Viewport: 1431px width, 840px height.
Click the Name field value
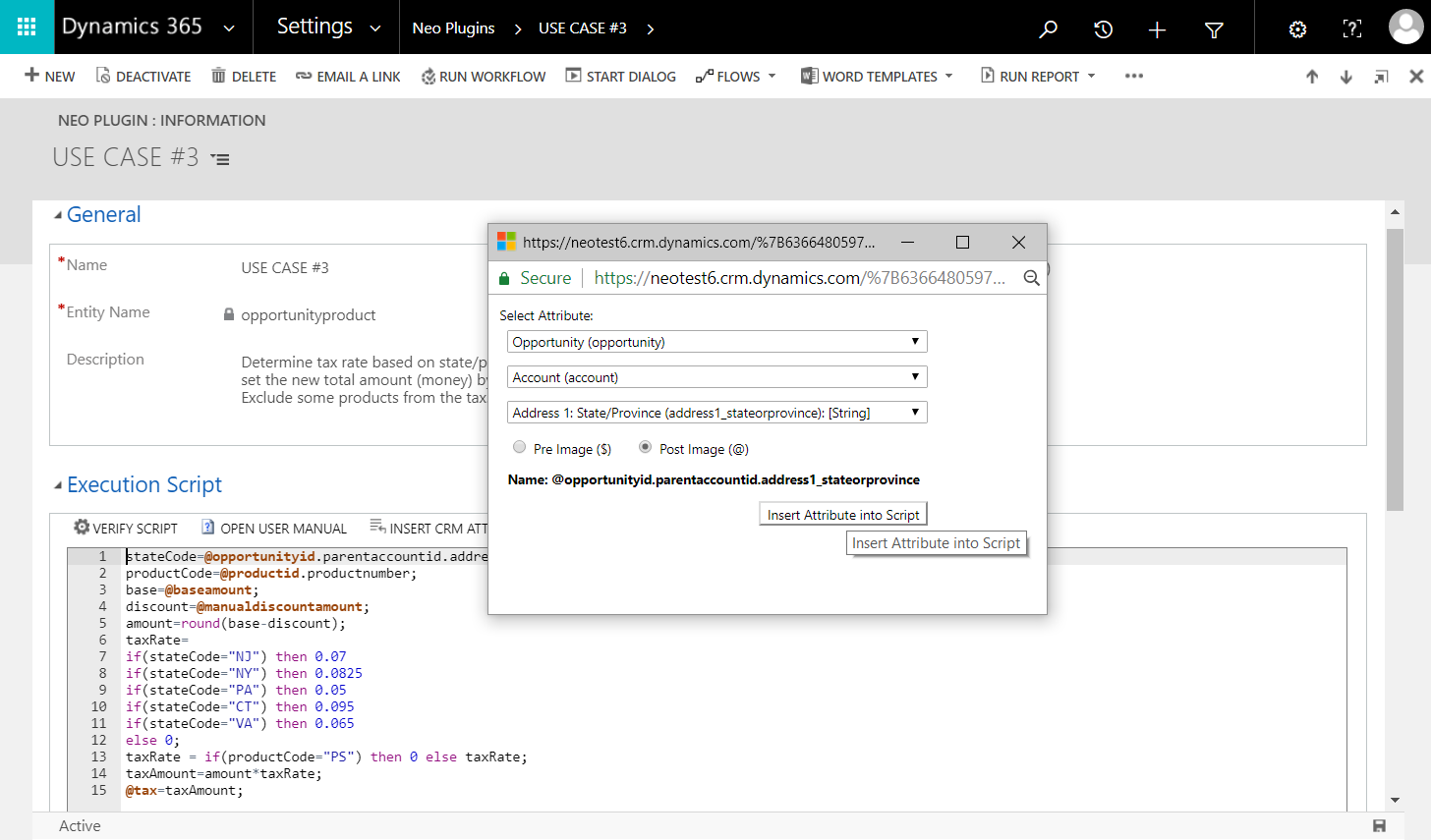click(285, 268)
